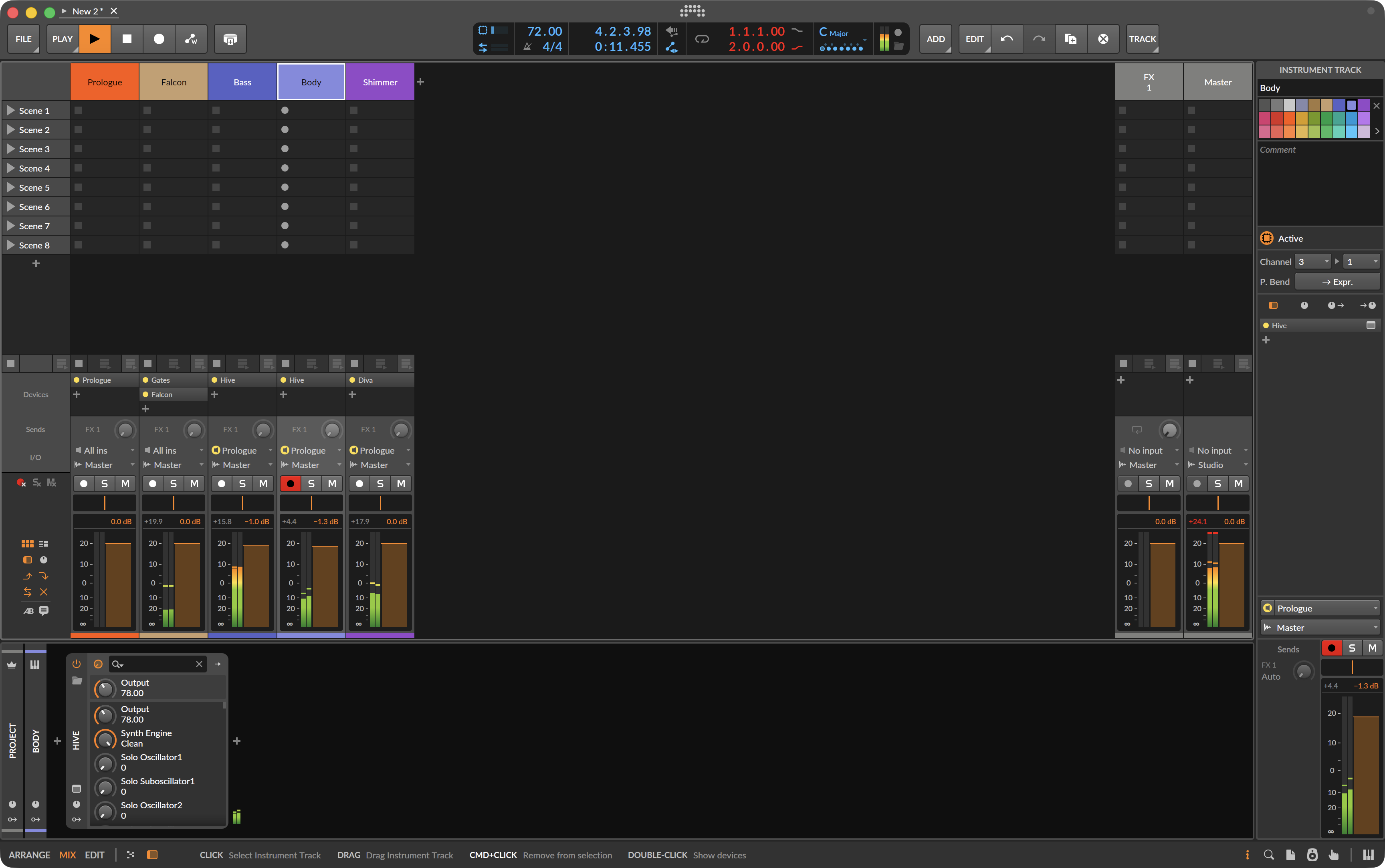Toggle automation write icon in the transport
Screen dimensions: 1385x868
(191, 39)
